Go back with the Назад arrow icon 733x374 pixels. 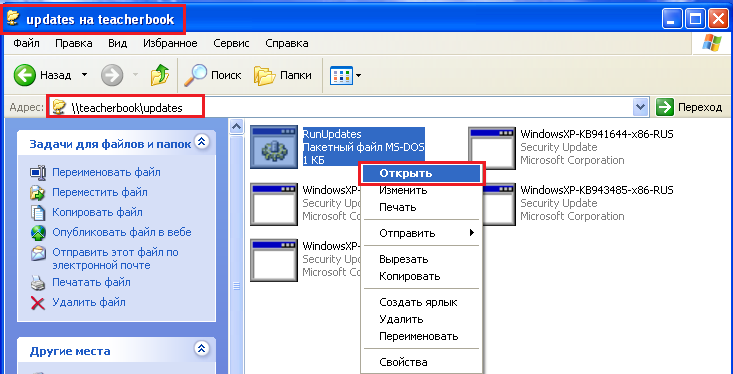click(x=24, y=75)
